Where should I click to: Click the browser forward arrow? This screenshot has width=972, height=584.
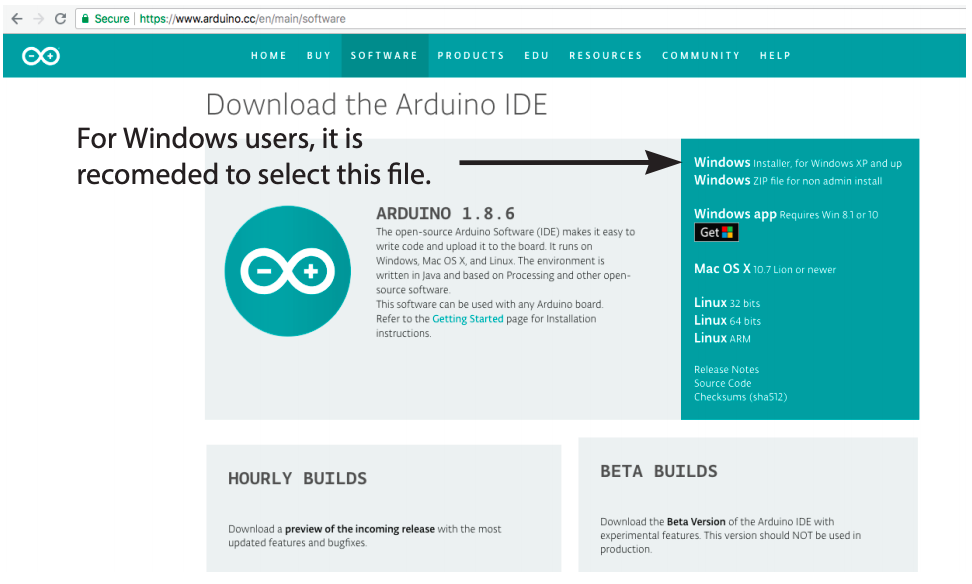(x=38, y=19)
